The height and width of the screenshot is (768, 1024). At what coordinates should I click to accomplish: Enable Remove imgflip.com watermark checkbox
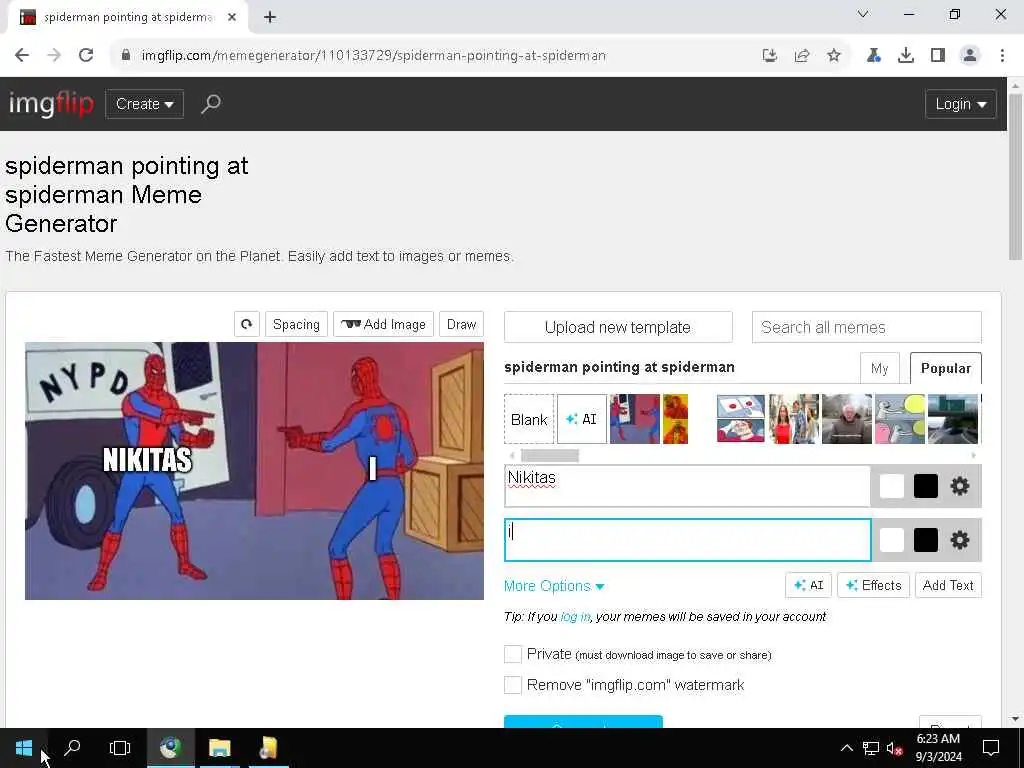pyautogui.click(x=513, y=684)
